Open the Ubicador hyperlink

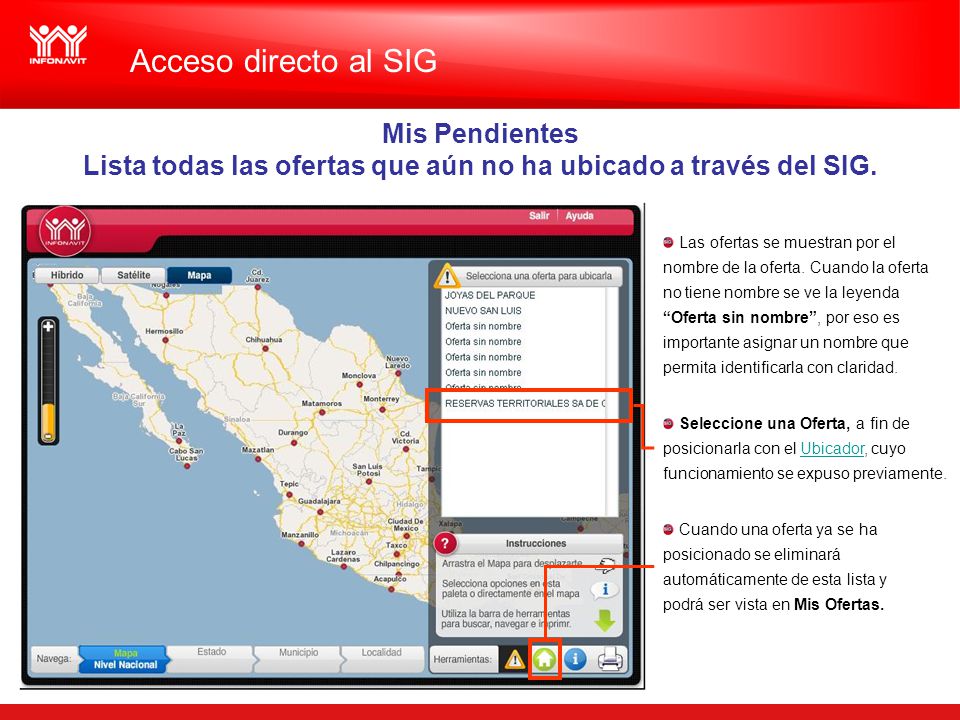(831, 449)
